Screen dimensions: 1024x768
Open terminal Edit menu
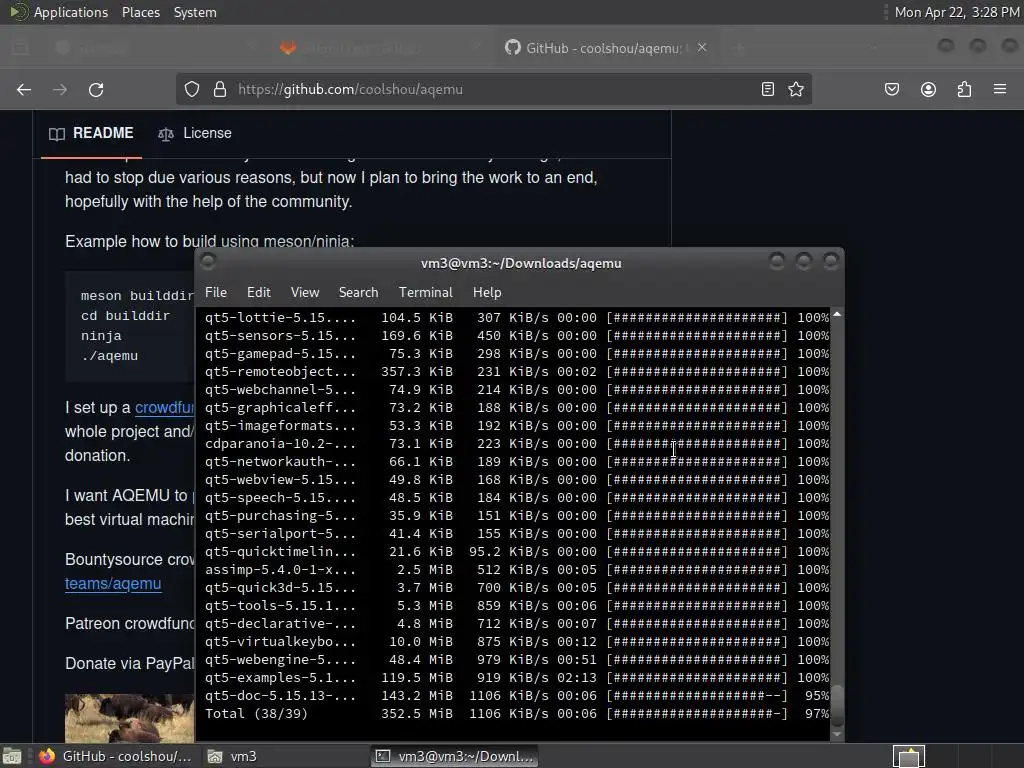[259, 293]
